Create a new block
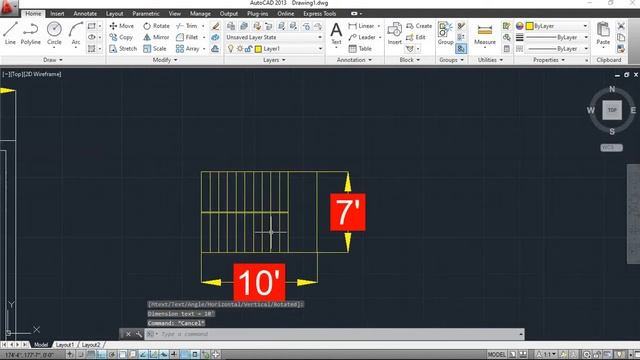Image resolution: width=640 pixels, height=360 pixels. 419,26
